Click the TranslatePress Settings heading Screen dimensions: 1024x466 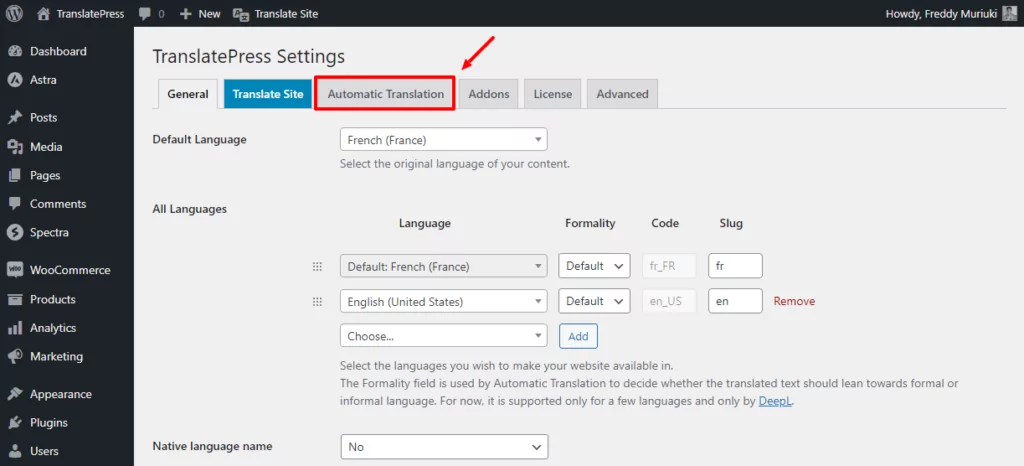(249, 57)
